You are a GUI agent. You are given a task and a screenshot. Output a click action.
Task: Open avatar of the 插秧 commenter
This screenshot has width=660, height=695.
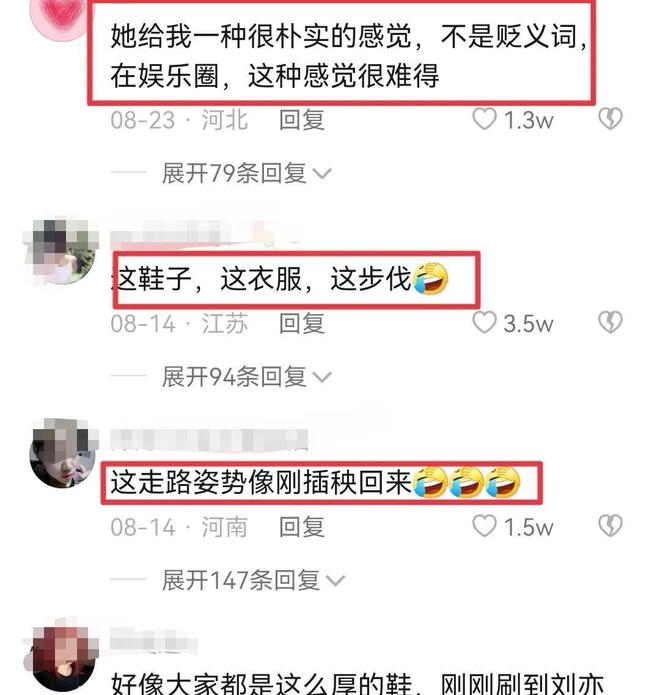click(x=62, y=453)
